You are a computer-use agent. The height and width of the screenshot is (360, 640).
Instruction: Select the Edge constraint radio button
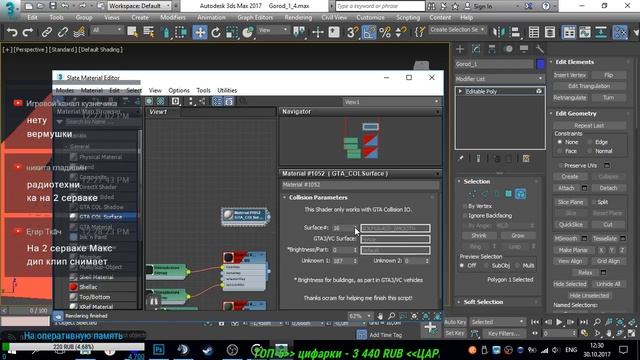(590, 142)
